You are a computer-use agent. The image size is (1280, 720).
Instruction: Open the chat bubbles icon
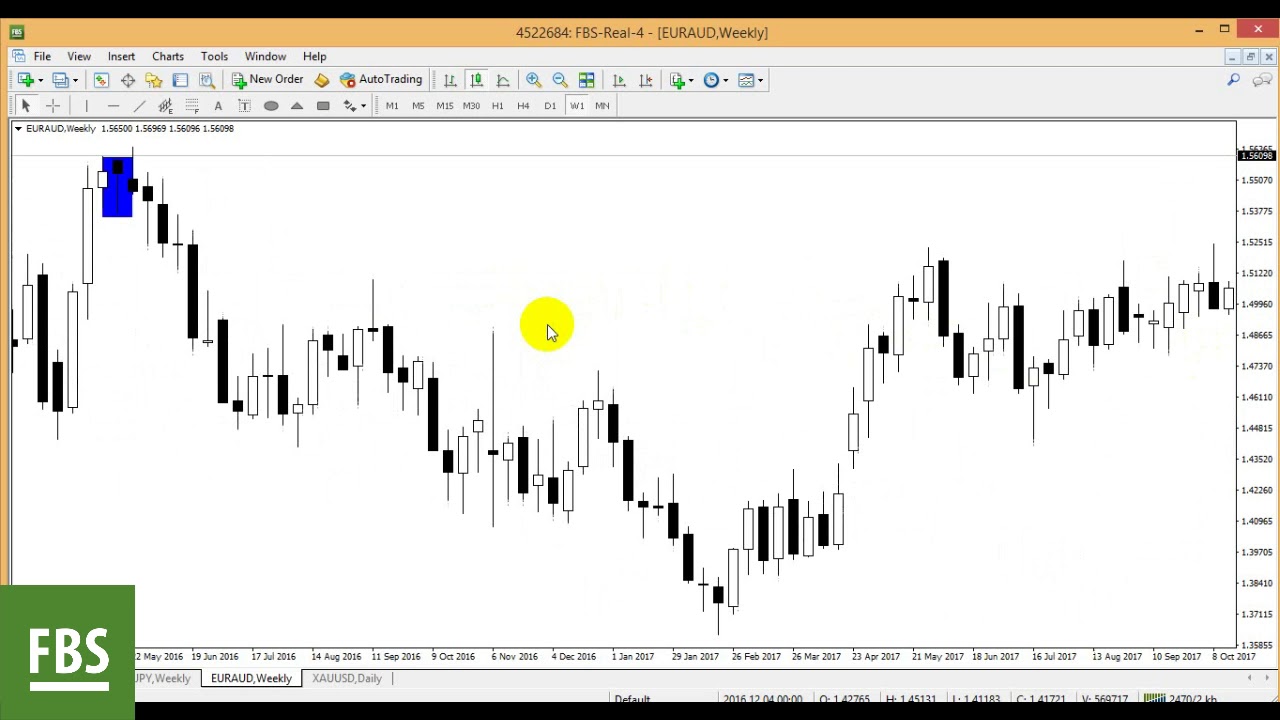pyautogui.click(x=1263, y=80)
